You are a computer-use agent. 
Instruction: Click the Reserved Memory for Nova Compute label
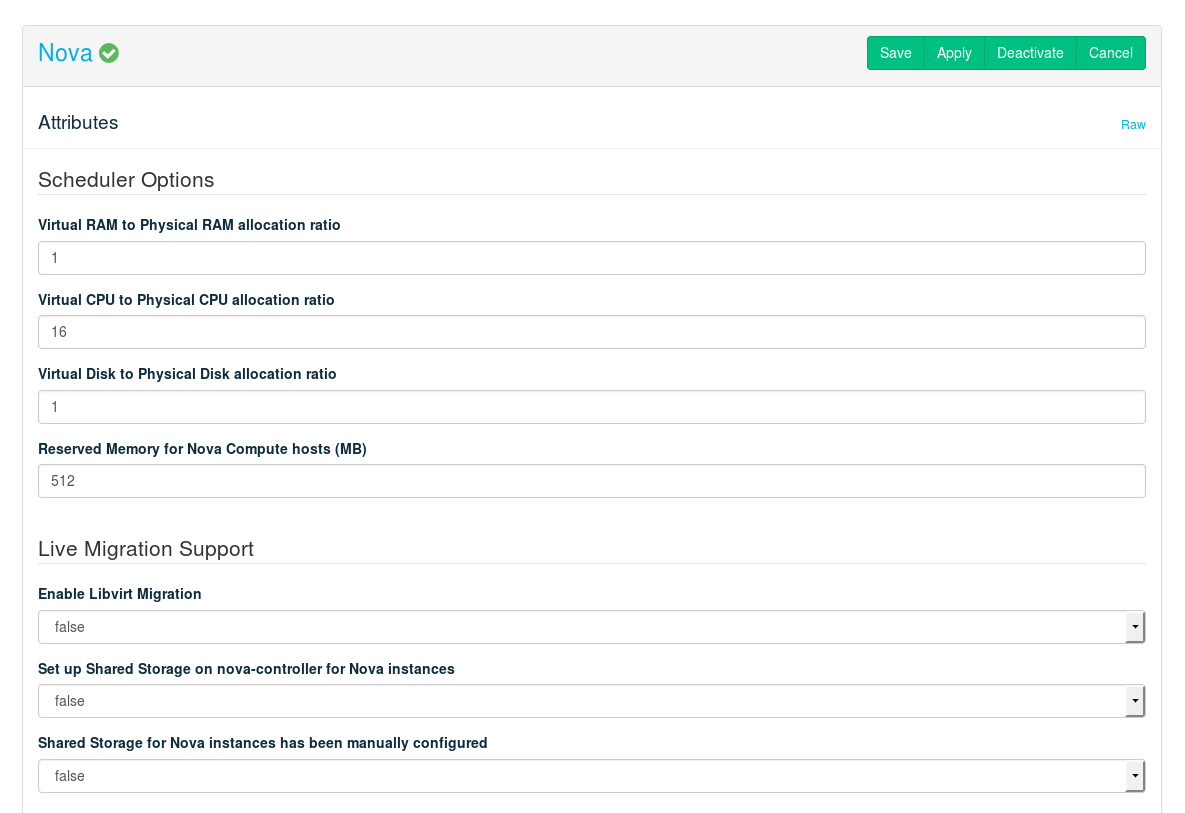tap(202, 449)
